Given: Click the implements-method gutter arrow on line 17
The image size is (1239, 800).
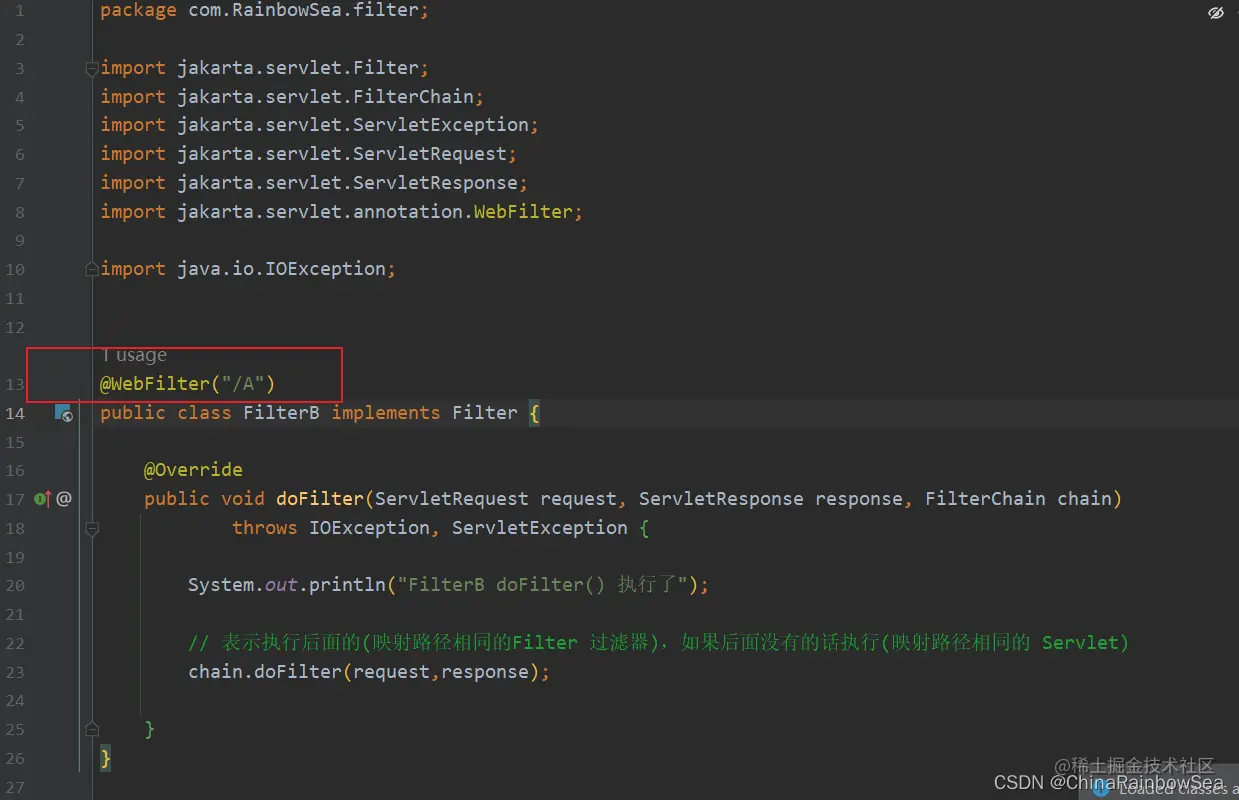Looking at the screenshot, I should coord(43,498).
